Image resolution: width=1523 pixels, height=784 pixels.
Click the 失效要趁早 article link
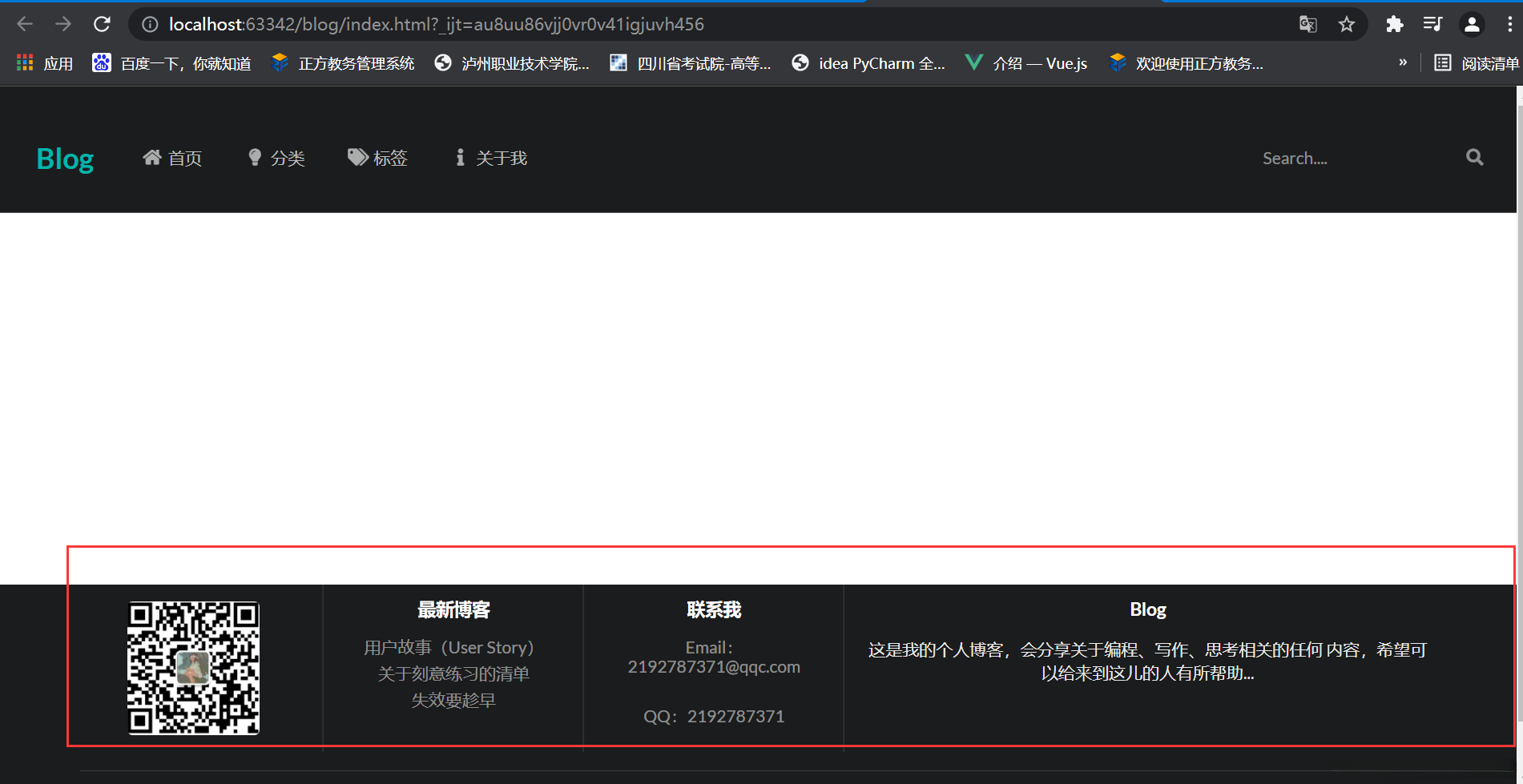point(453,699)
